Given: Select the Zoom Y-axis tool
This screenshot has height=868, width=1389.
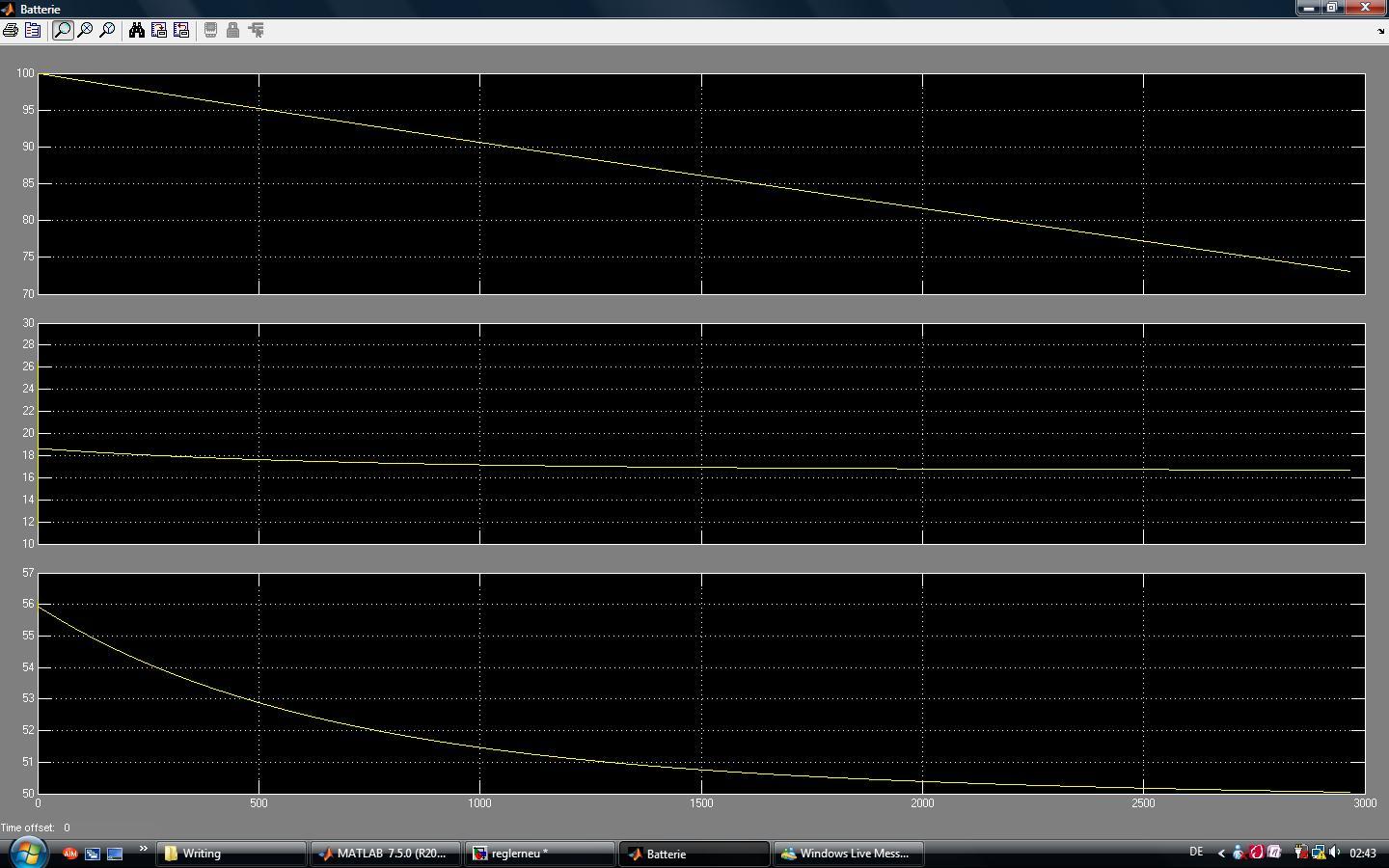Looking at the screenshot, I should click(107, 31).
